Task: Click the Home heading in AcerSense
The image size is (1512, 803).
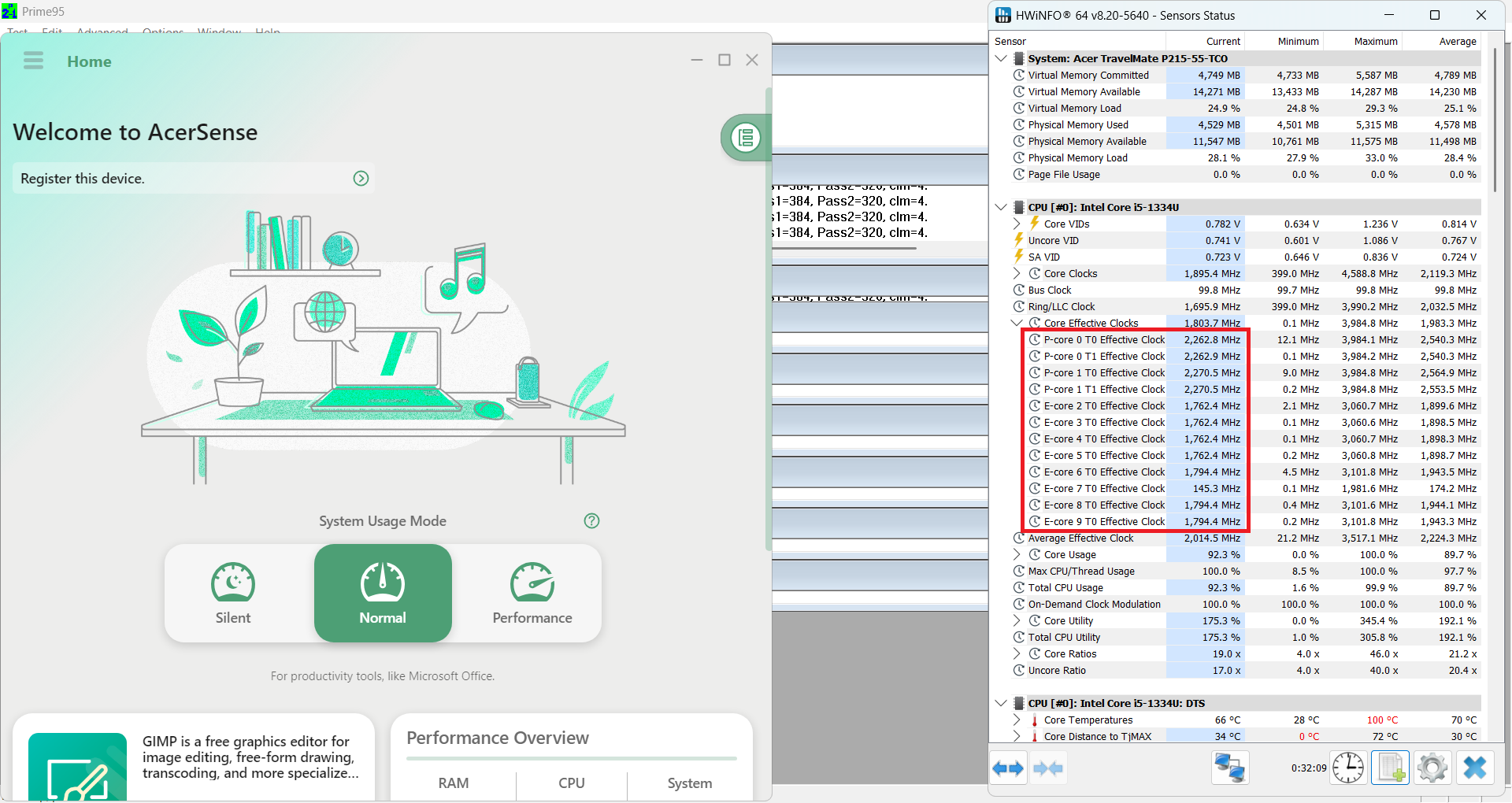Action: 89,61
